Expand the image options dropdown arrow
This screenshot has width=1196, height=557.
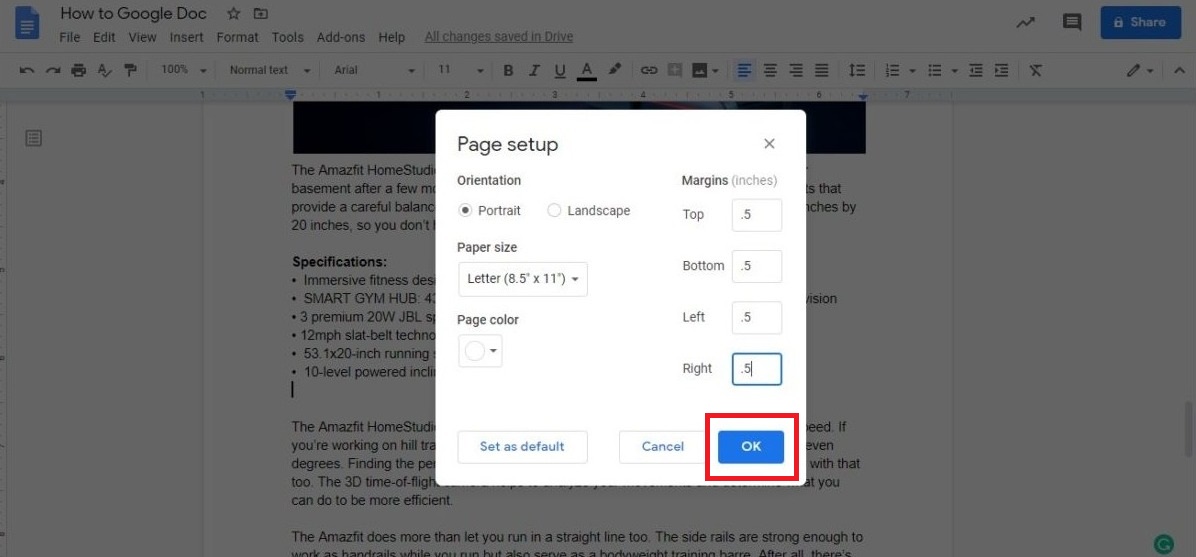click(715, 70)
